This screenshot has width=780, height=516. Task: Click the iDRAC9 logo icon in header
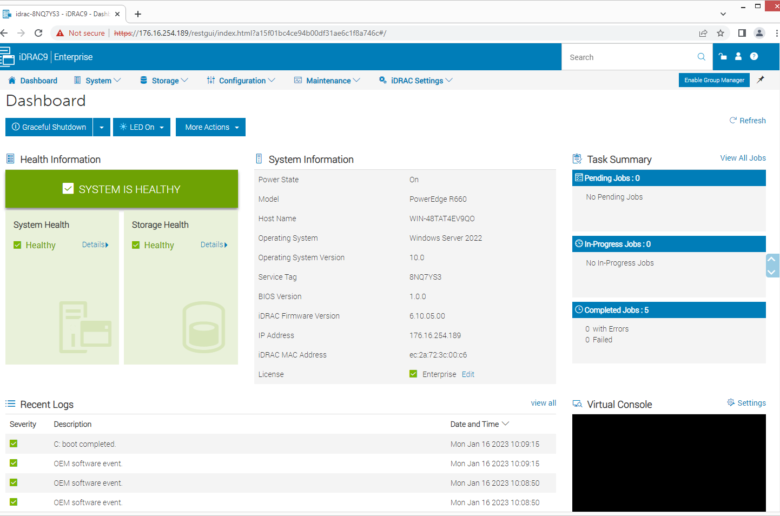click(7, 56)
